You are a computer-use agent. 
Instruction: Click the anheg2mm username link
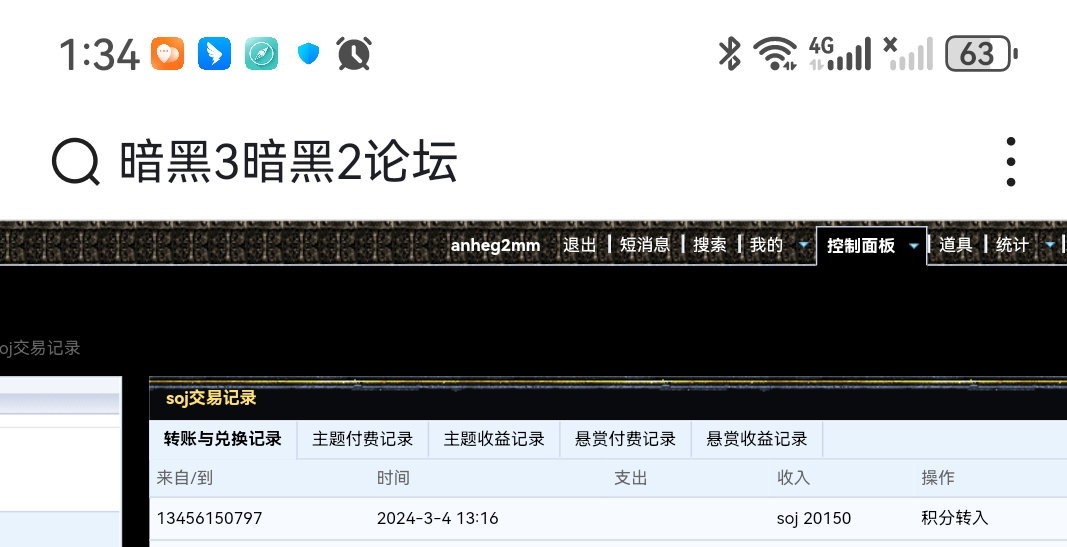coord(495,245)
